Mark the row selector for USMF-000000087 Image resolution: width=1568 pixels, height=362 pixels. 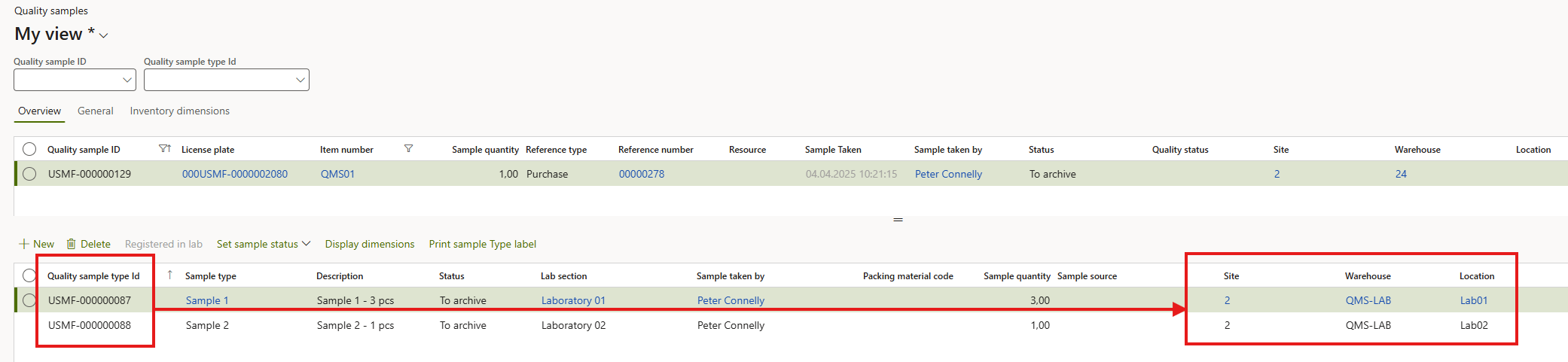click(29, 300)
